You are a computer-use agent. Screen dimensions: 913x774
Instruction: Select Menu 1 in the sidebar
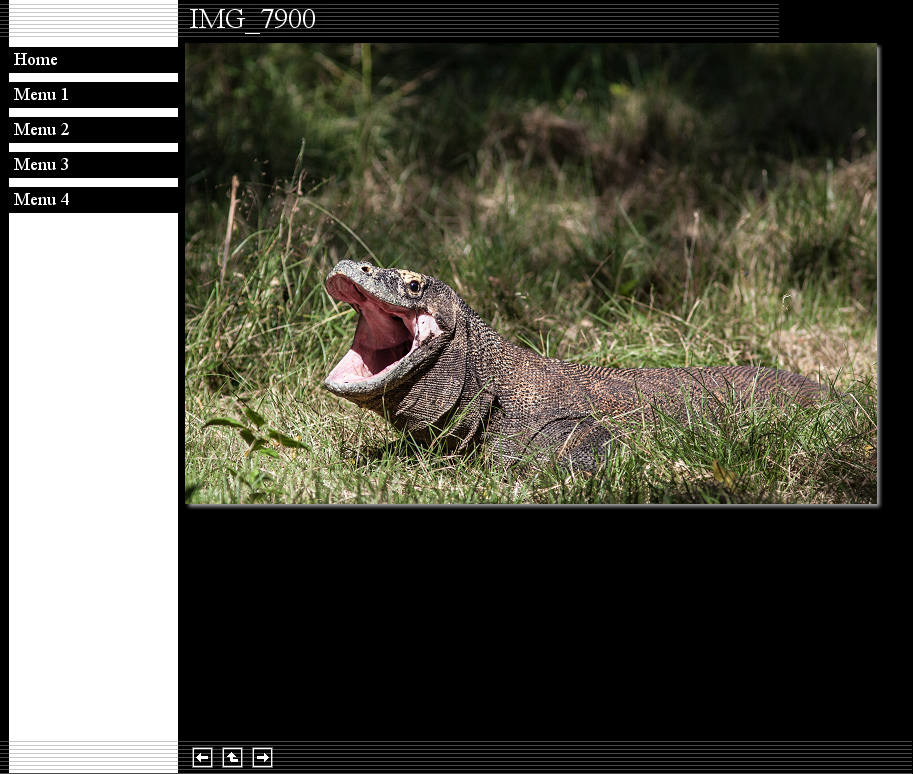tap(41, 95)
